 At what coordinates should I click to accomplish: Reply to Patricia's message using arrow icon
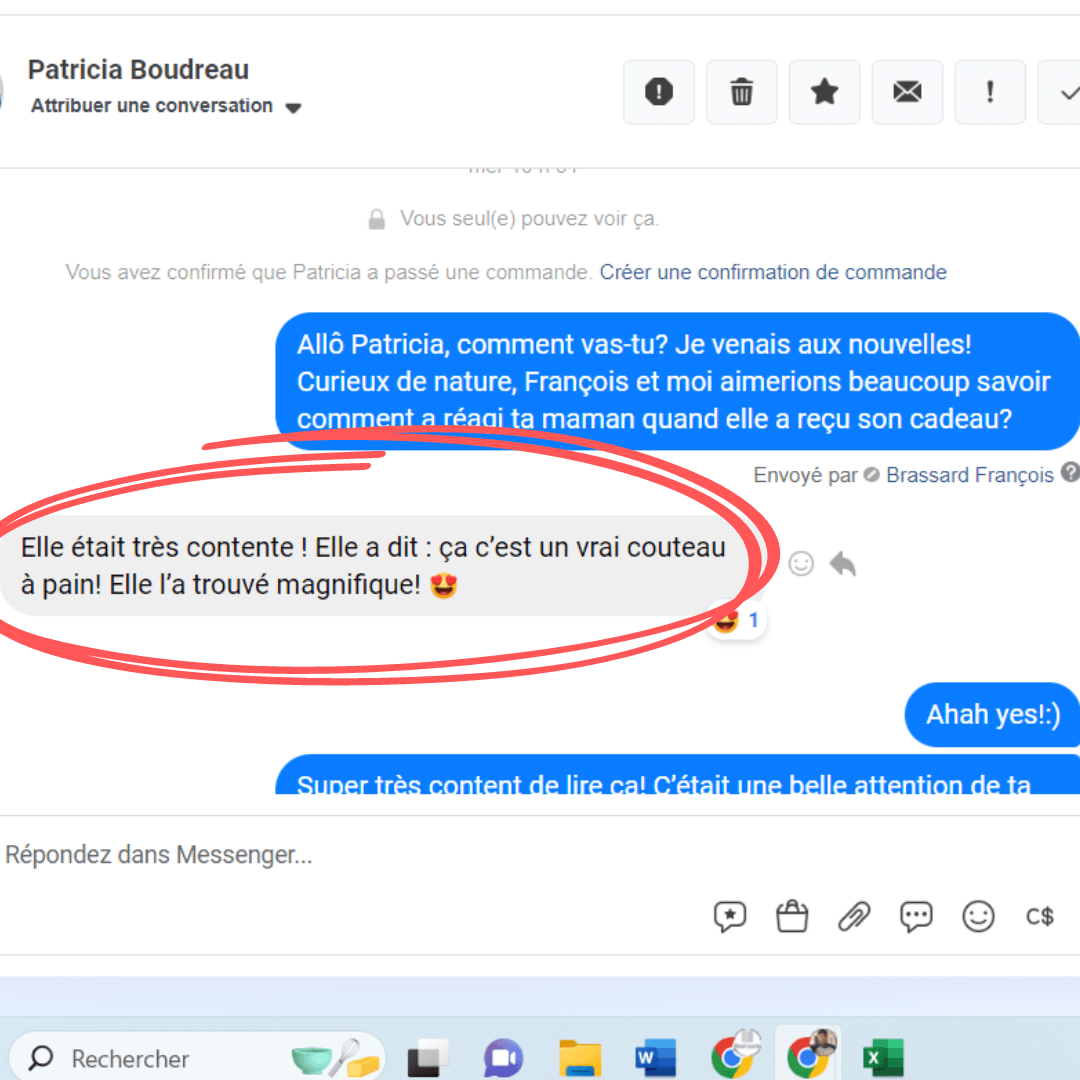tap(843, 564)
